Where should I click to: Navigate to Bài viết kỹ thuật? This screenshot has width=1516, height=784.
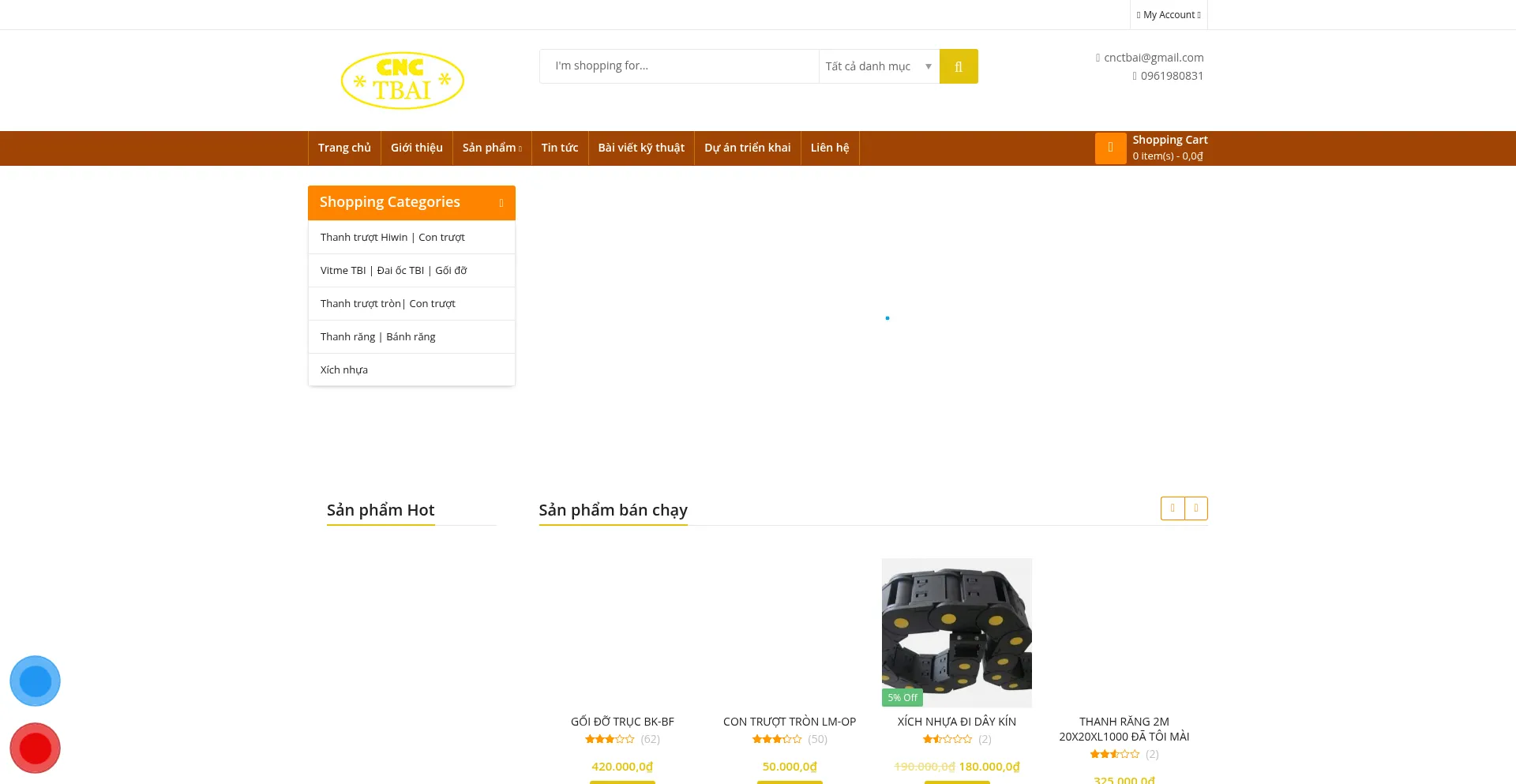pos(640,148)
